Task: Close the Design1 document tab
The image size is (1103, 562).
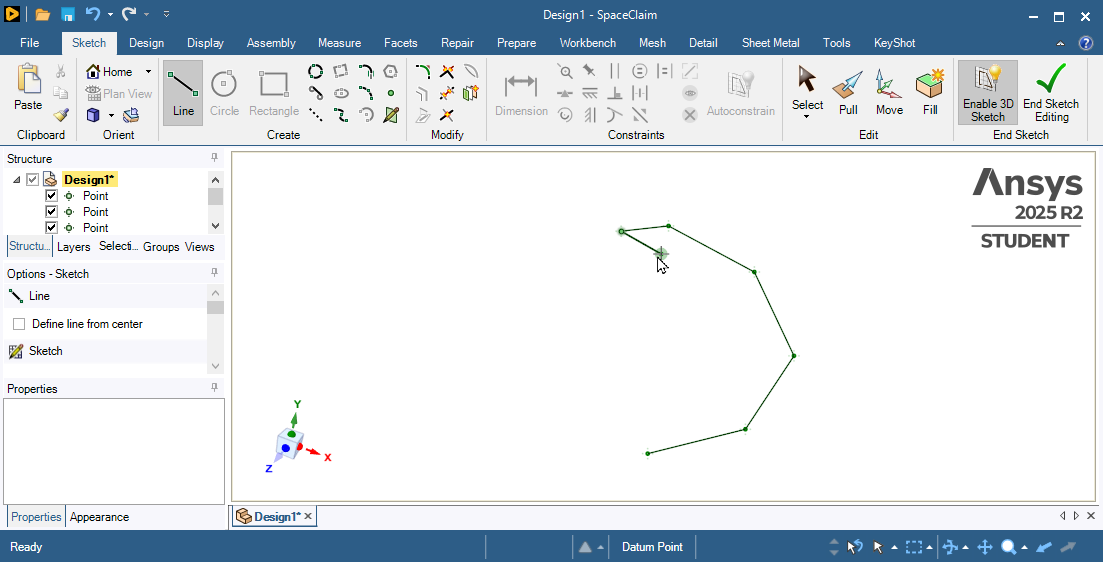Action: pyautogui.click(x=307, y=516)
